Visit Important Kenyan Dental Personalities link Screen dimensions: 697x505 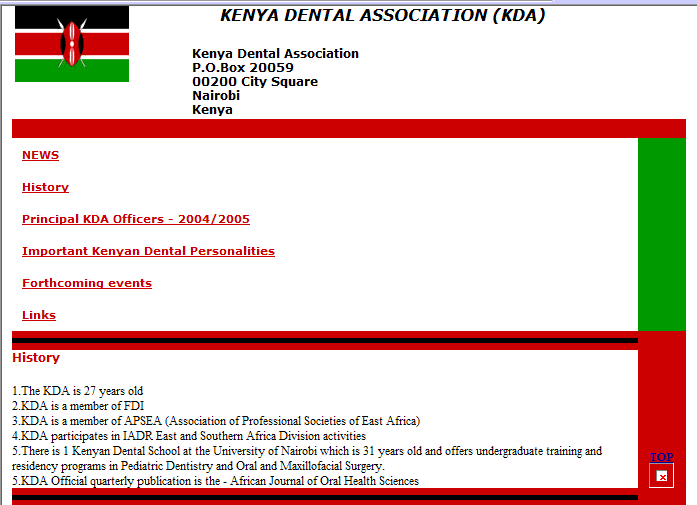pos(148,251)
